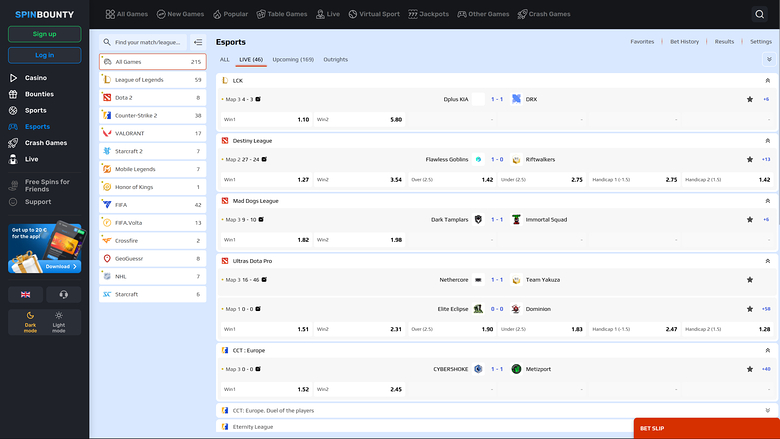Open Support in sidebar
The width and height of the screenshot is (780, 439).
coord(37,202)
